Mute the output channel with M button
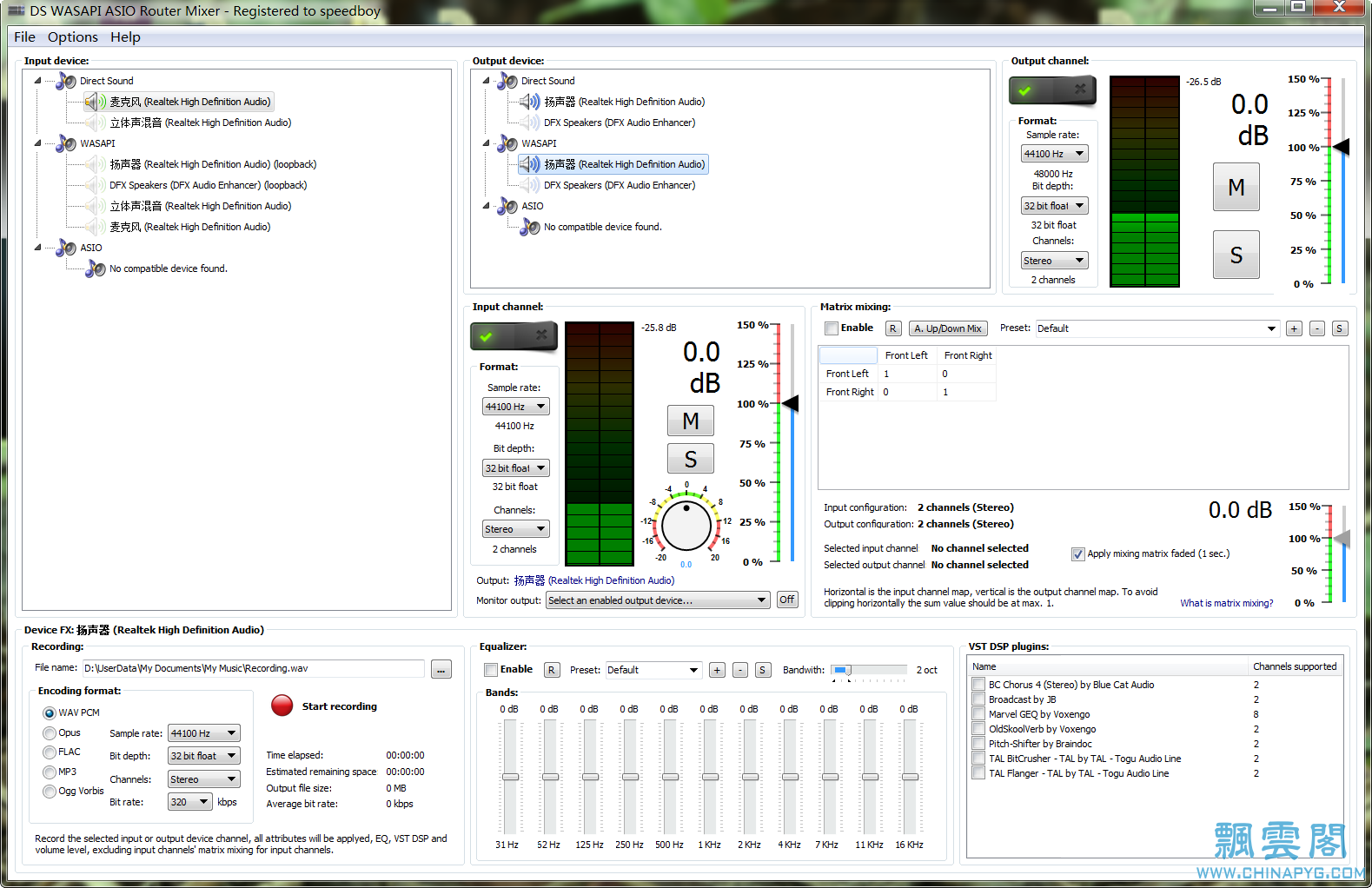Image resolution: width=1372 pixels, height=888 pixels. [x=1236, y=188]
